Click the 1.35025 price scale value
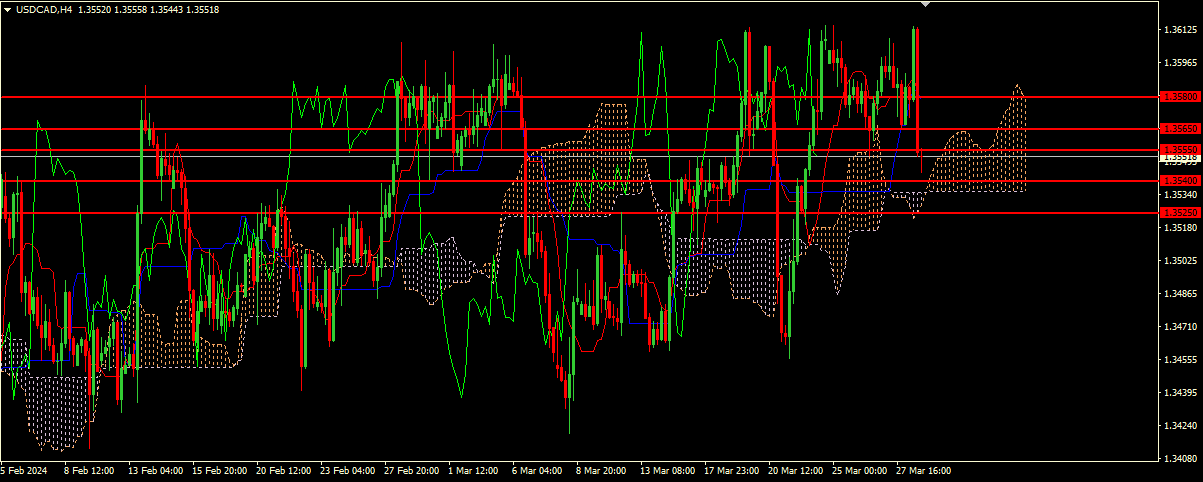This screenshot has height=482, width=1203. 1181,261
